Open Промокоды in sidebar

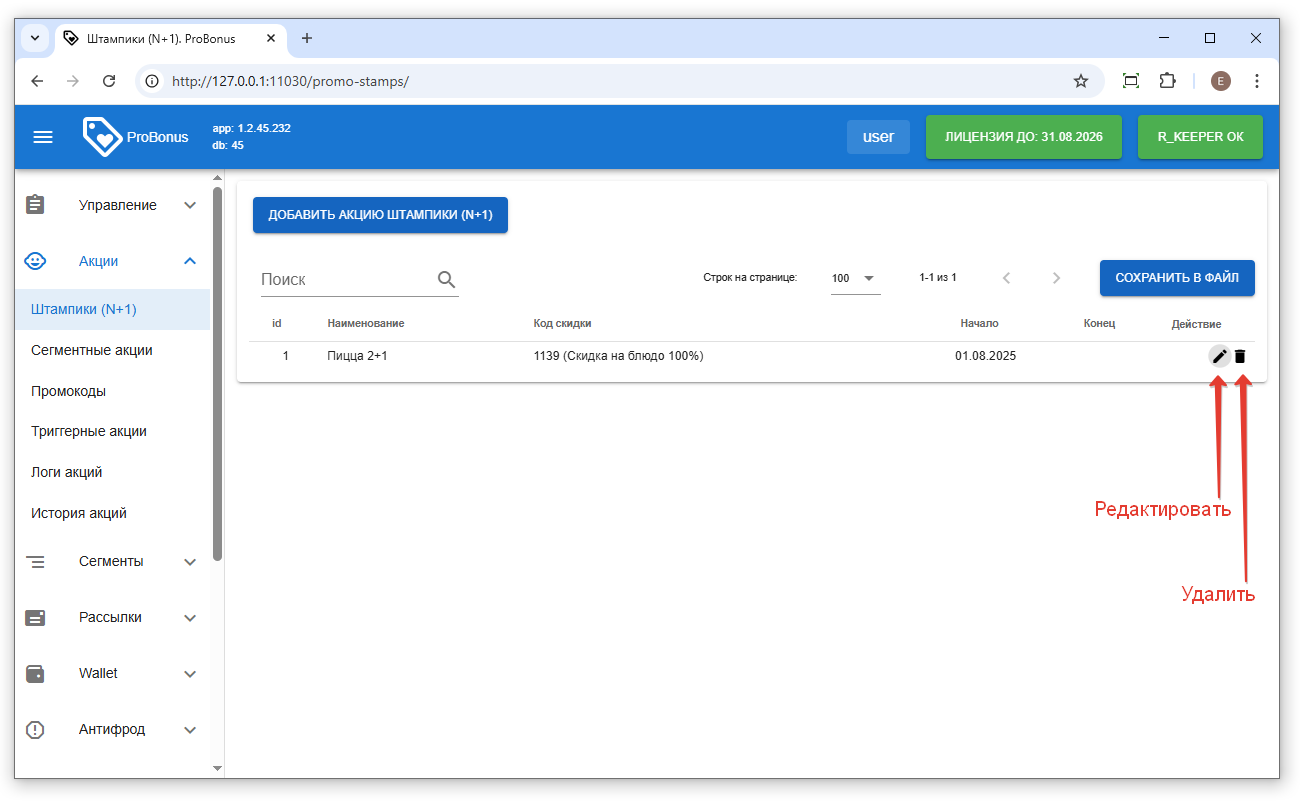pyautogui.click(x=112, y=391)
